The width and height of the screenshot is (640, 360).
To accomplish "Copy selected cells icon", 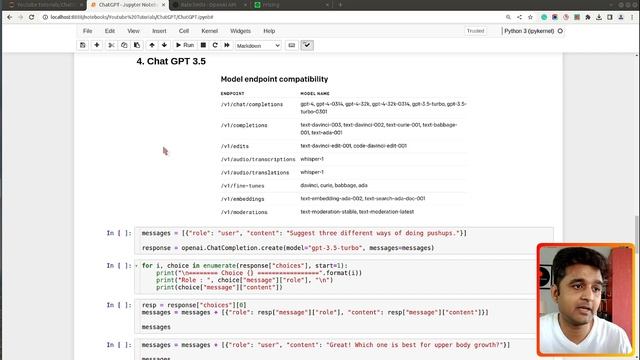I will (x=124, y=45).
